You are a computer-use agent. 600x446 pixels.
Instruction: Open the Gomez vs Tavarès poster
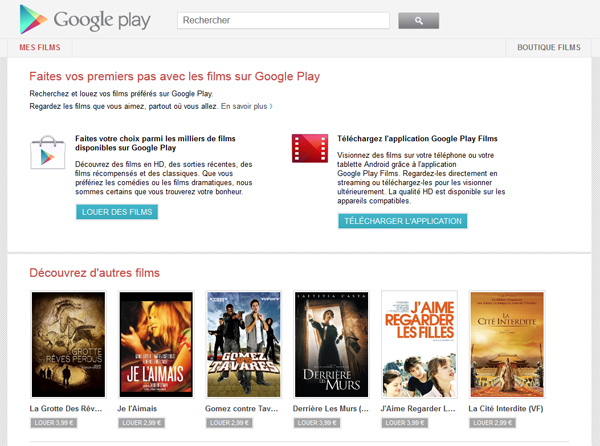coord(244,344)
